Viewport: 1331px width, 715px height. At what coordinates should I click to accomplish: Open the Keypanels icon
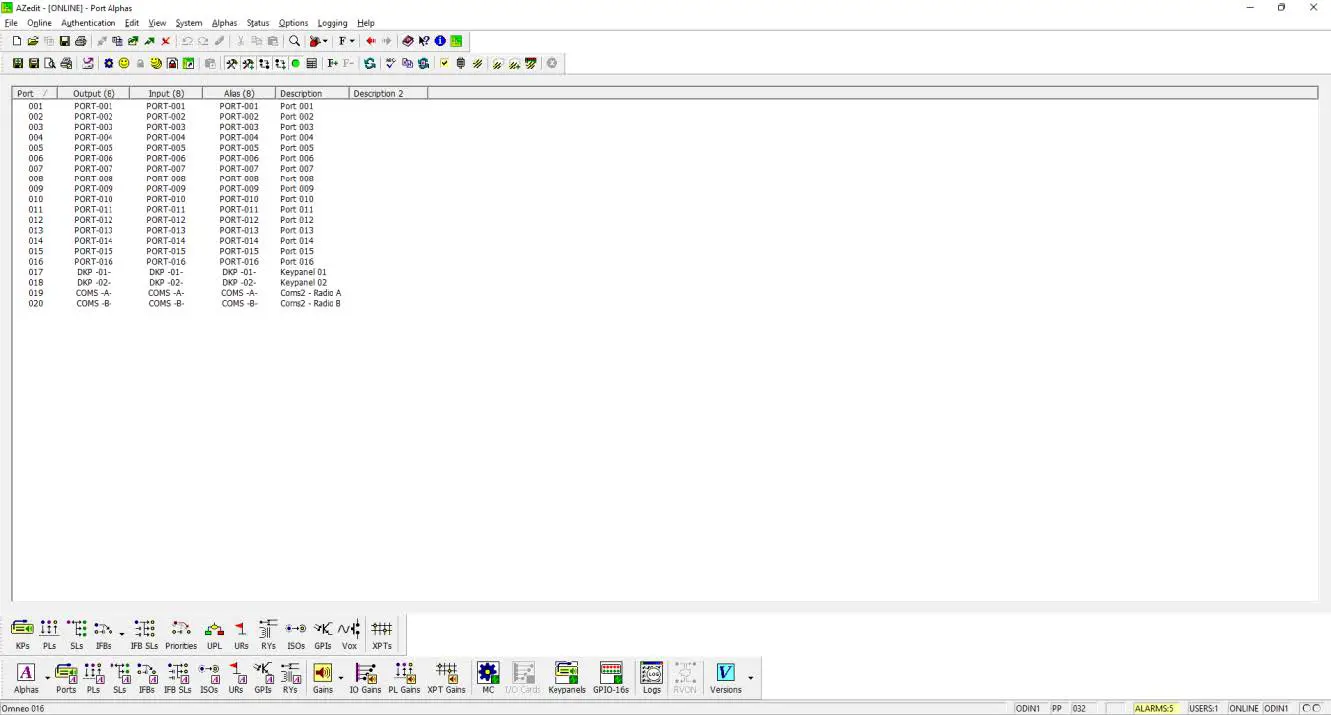(x=567, y=678)
